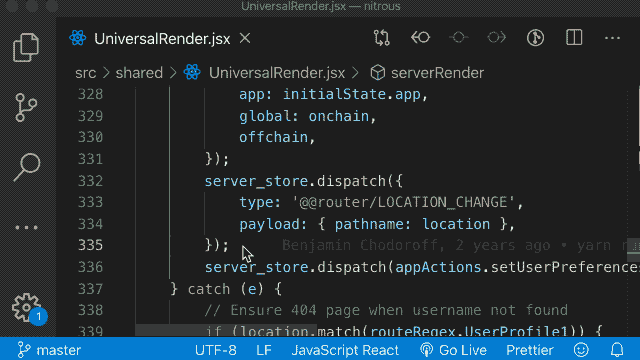Click the editor minimap scrollbar
Viewport: 640px width, 360px height.
point(633,211)
